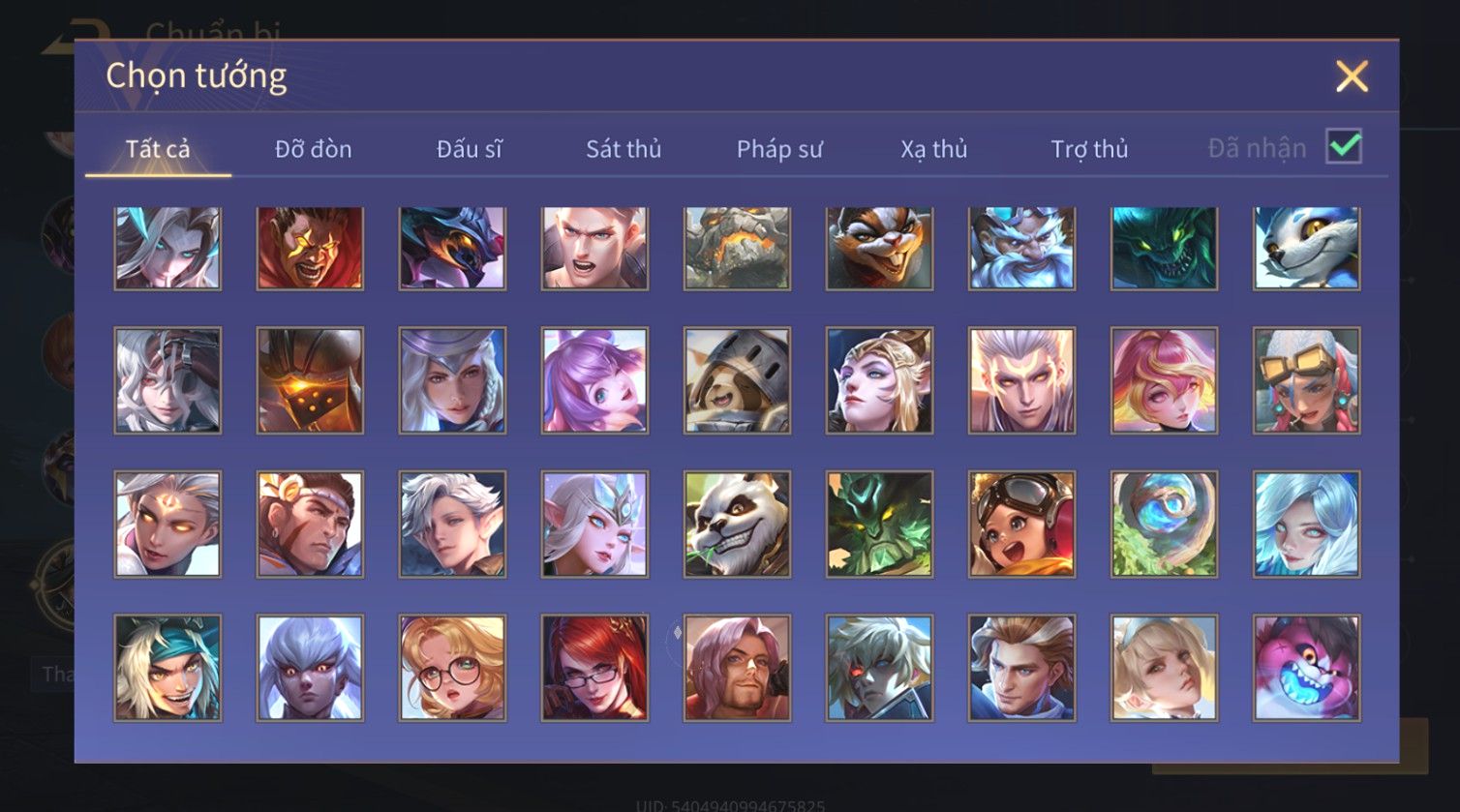Viewport: 1460px width, 812px height.
Task: Pick the blonde girl with round glasses
Action: click(x=452, y=668)
